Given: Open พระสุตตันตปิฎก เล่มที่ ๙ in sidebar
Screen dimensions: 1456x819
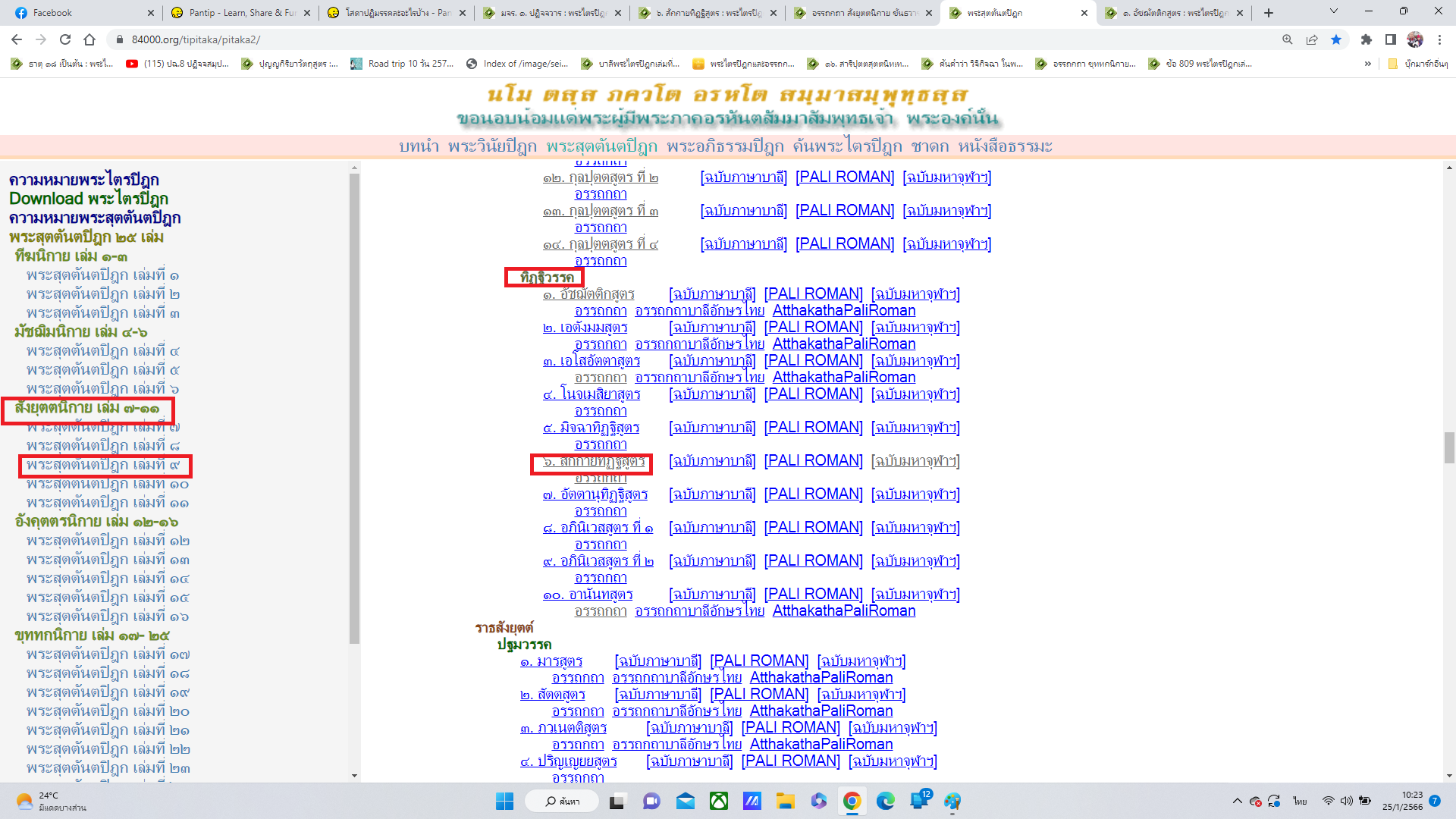Looking at the screenshot, I should click(x=103, y=465).
